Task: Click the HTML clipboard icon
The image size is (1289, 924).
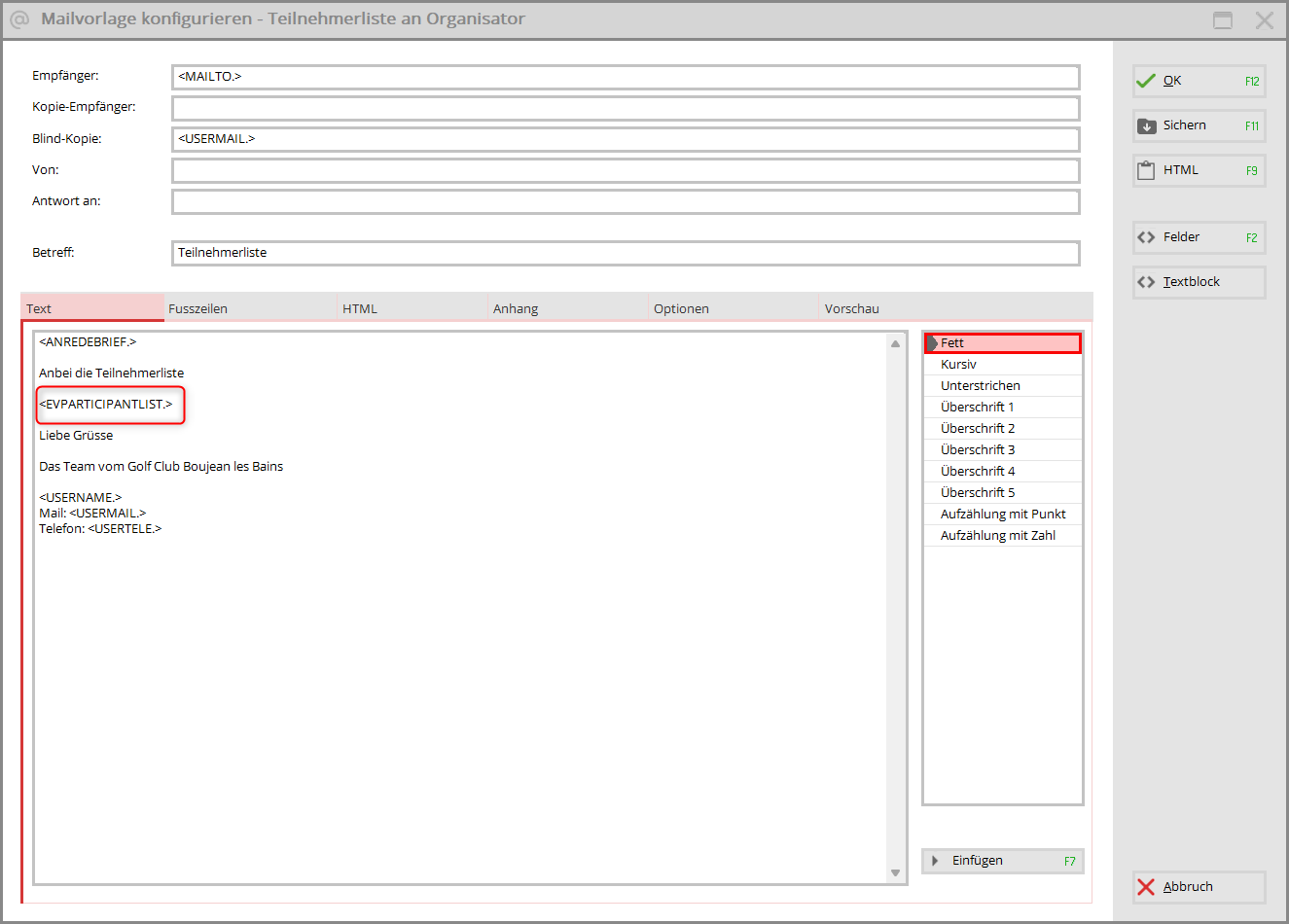Action: pos(1146,170)
